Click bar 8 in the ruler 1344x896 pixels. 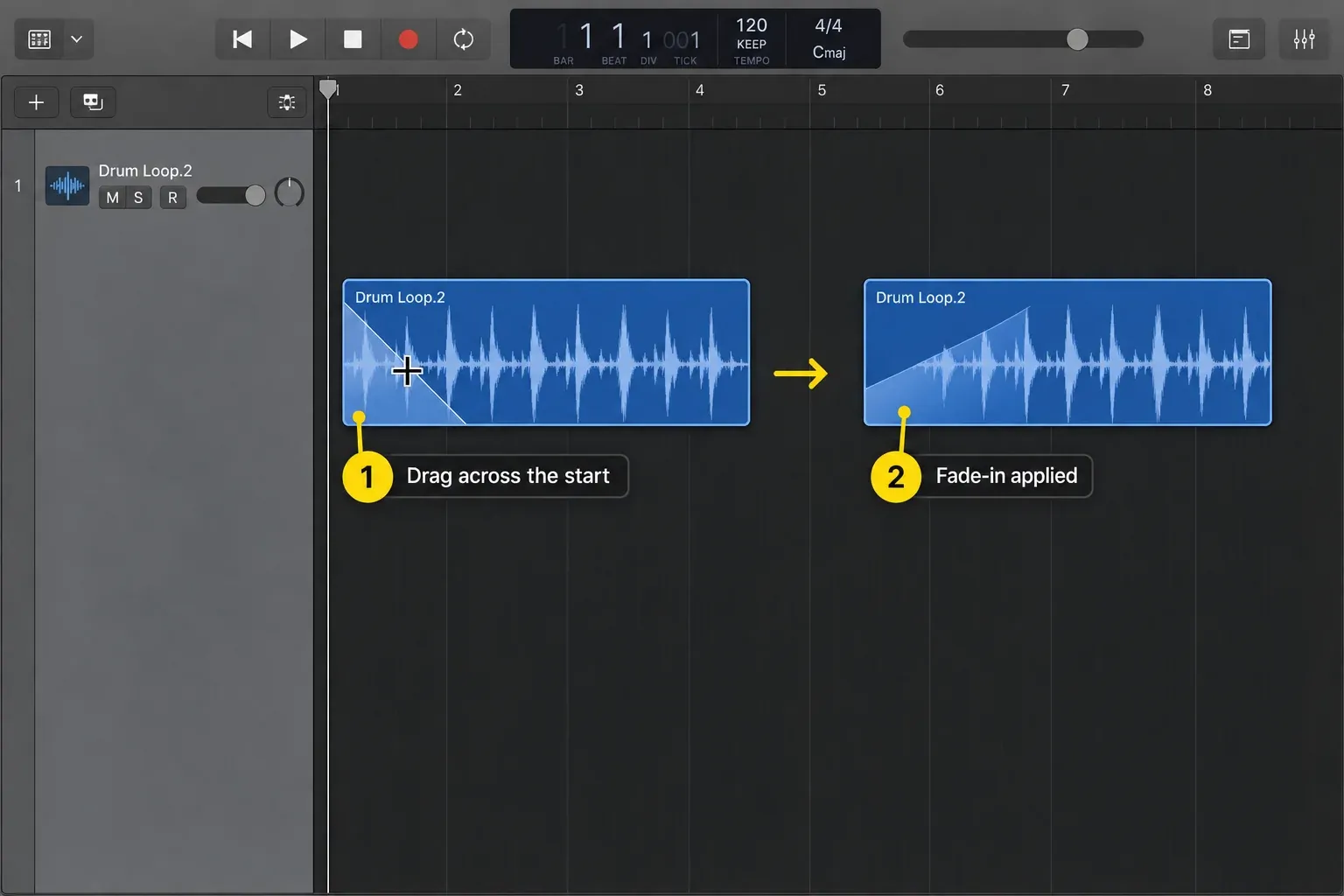point(1207,90)
